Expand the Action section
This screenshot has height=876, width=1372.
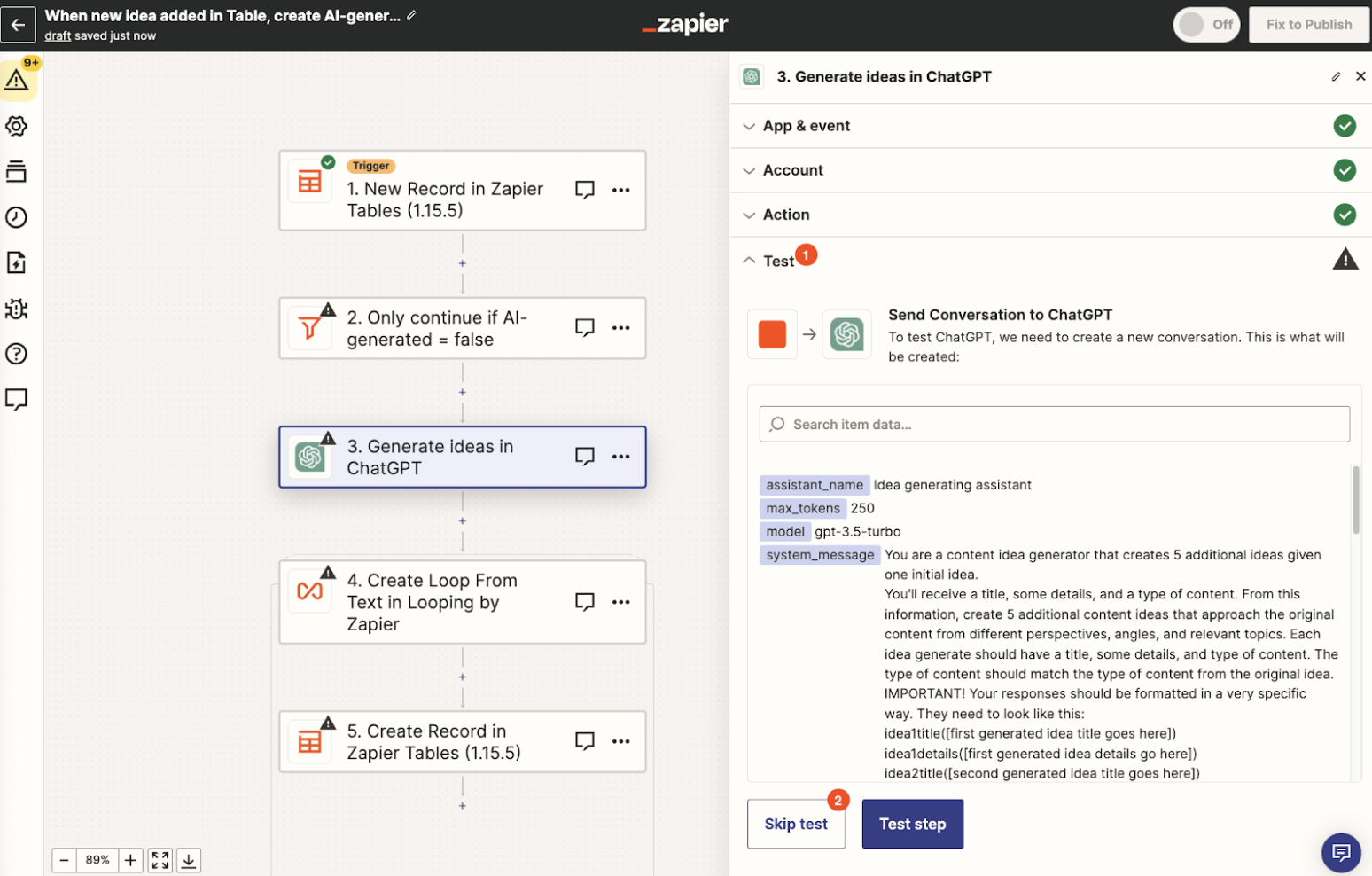[748, 215]
